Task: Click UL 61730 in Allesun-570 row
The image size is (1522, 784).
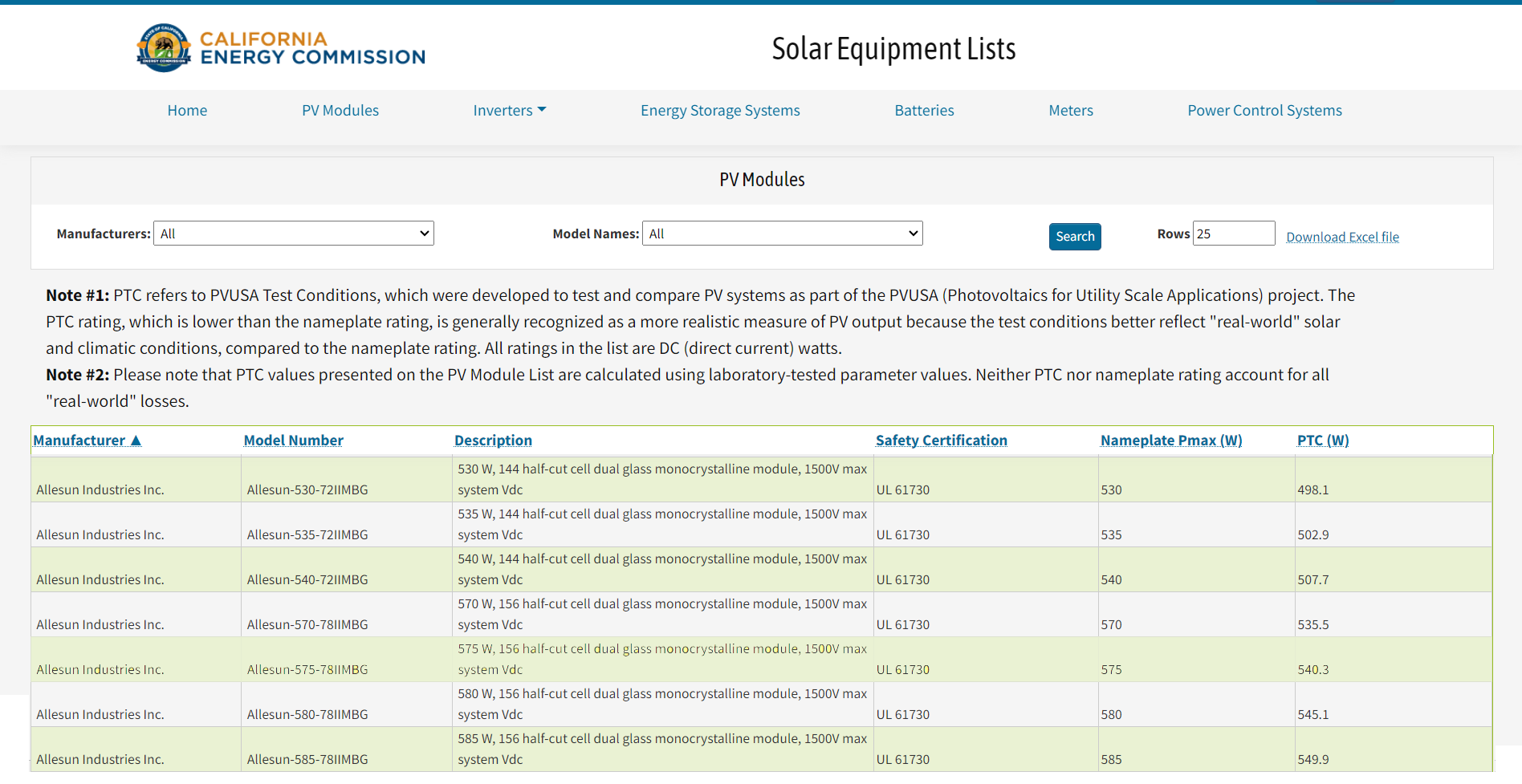Action: click(903, 624)
